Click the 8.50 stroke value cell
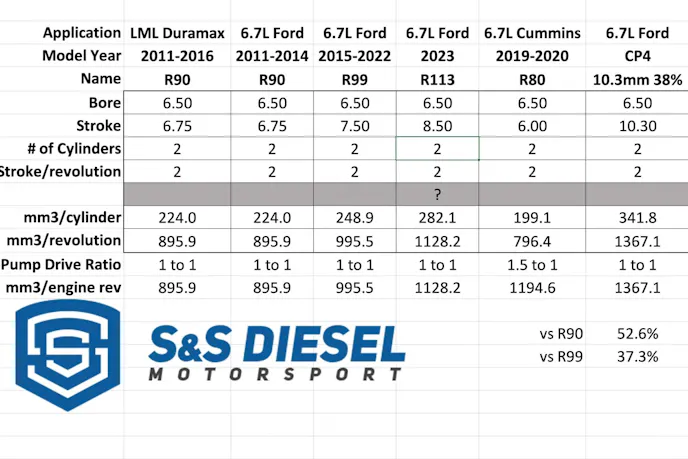The image size is (688, 459). (x=437, y=125)
